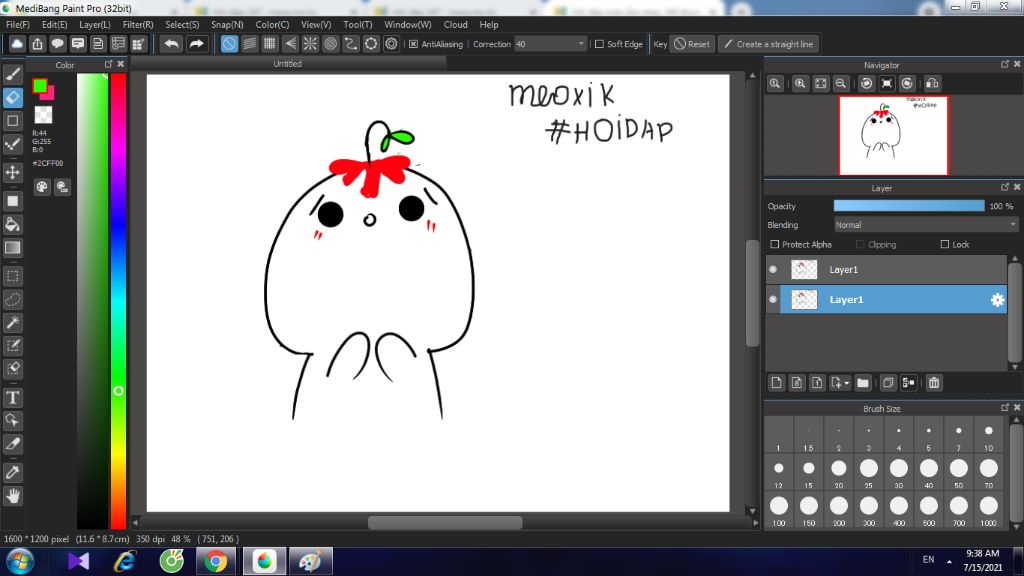
Task: Click the Reset key button
Action: click(x=692, y=44)
